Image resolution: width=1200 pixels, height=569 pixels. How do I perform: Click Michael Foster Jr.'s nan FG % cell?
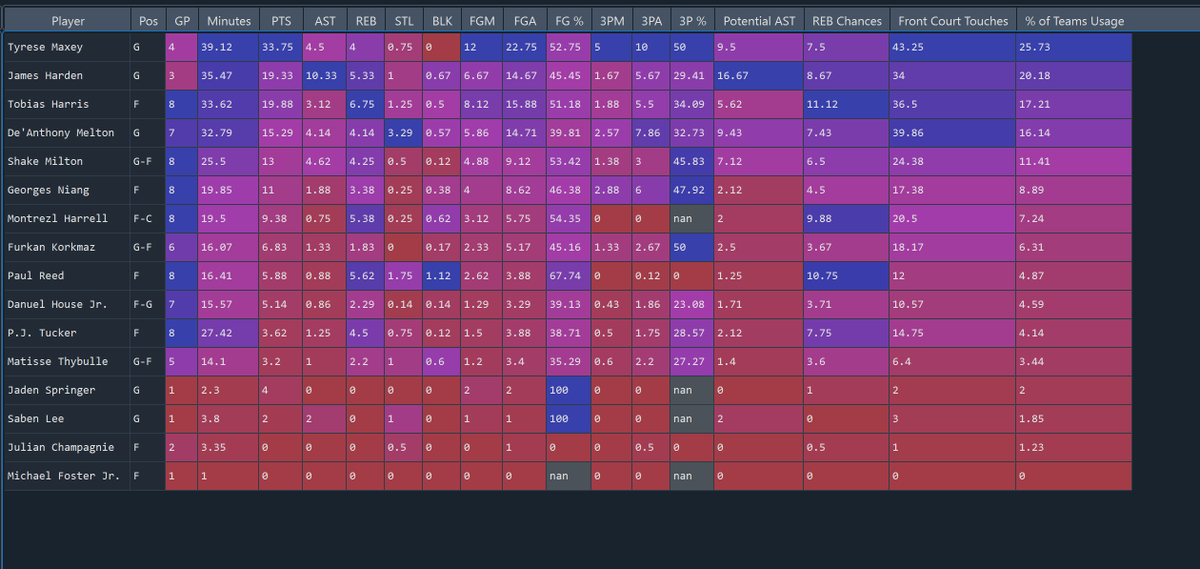coord(569,476)
